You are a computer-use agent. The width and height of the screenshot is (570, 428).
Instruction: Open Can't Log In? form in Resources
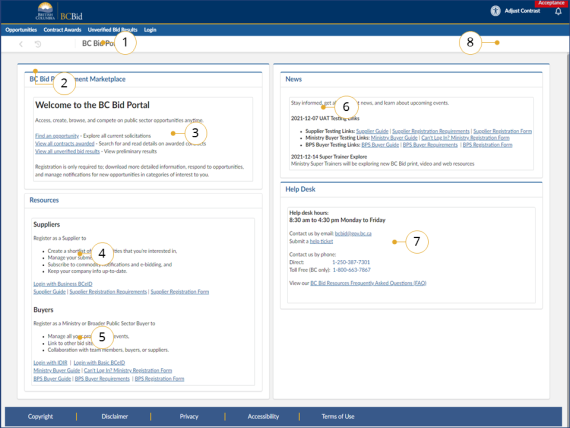(128, 370)
